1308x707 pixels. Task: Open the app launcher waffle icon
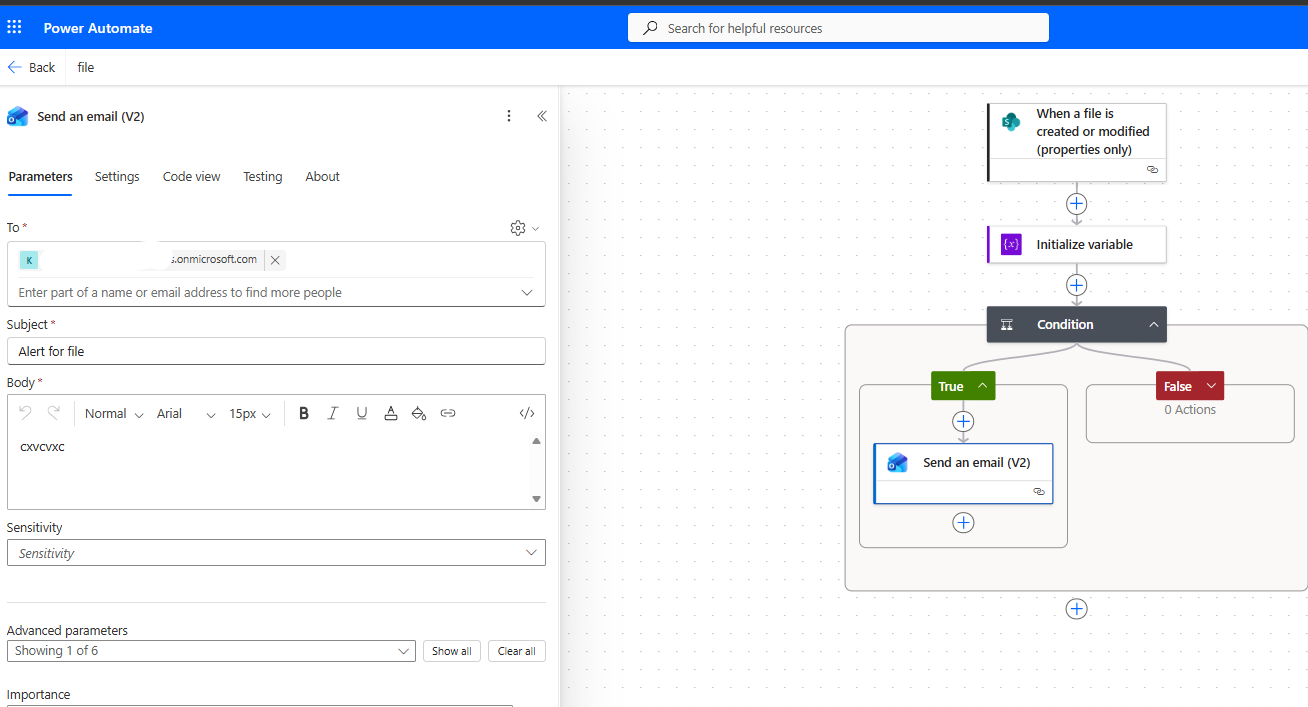[15, 27]
